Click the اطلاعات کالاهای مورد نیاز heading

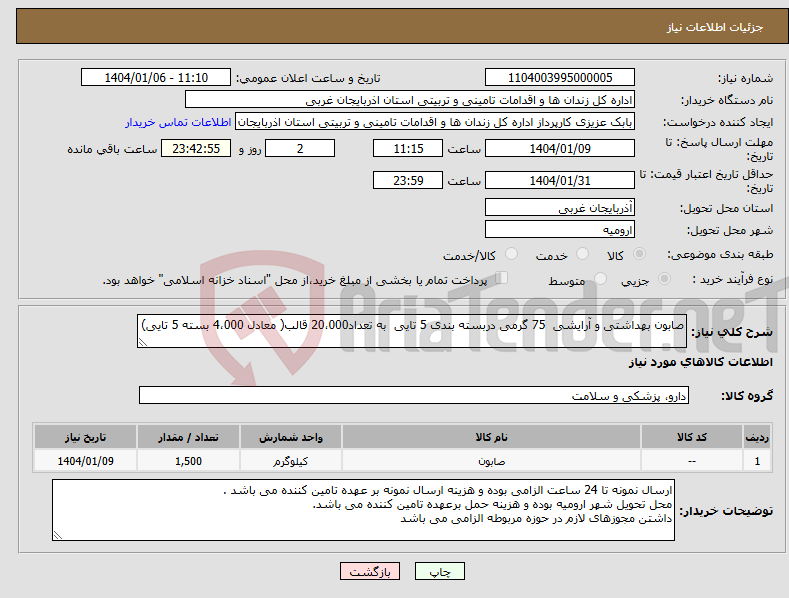point(700,362)
